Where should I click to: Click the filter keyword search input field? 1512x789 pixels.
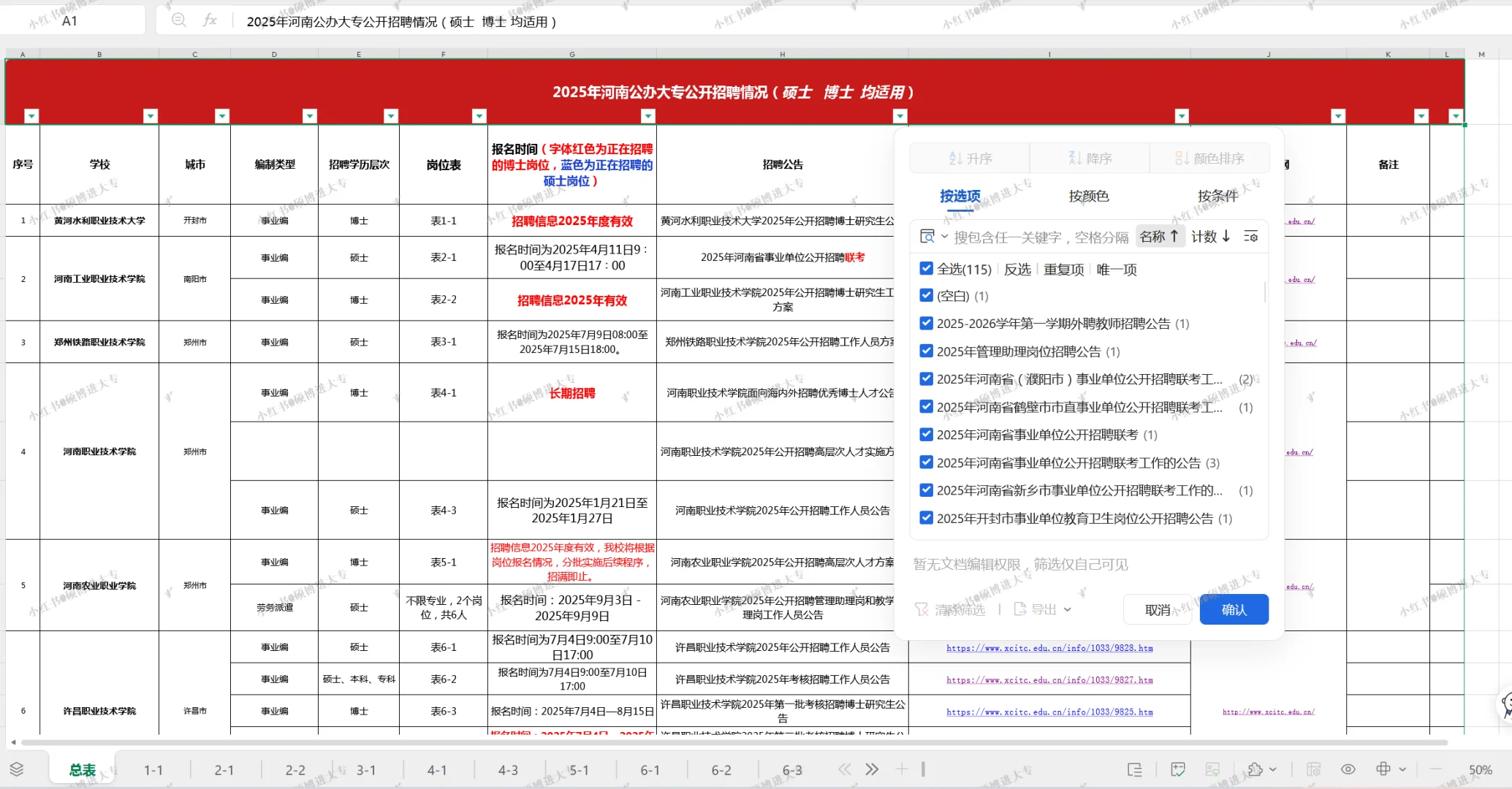click(x=1041, y=237)
